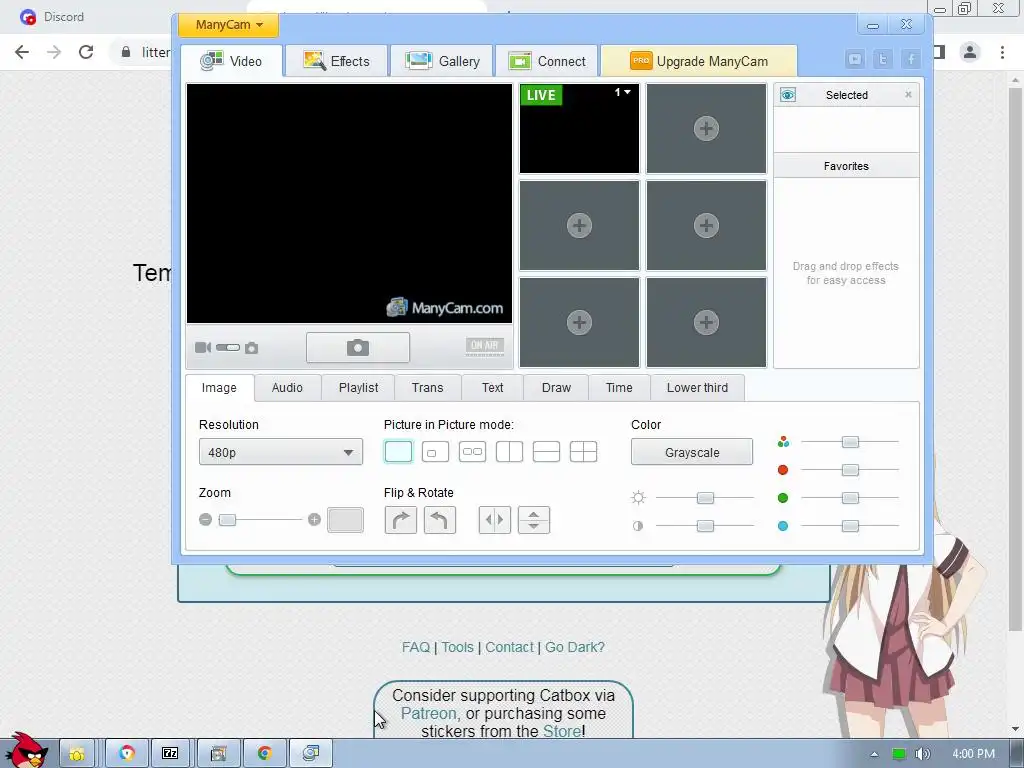This screenshot has height=768, width=1024.
Task: Open the Playlist tab
Action: point(359,388)
